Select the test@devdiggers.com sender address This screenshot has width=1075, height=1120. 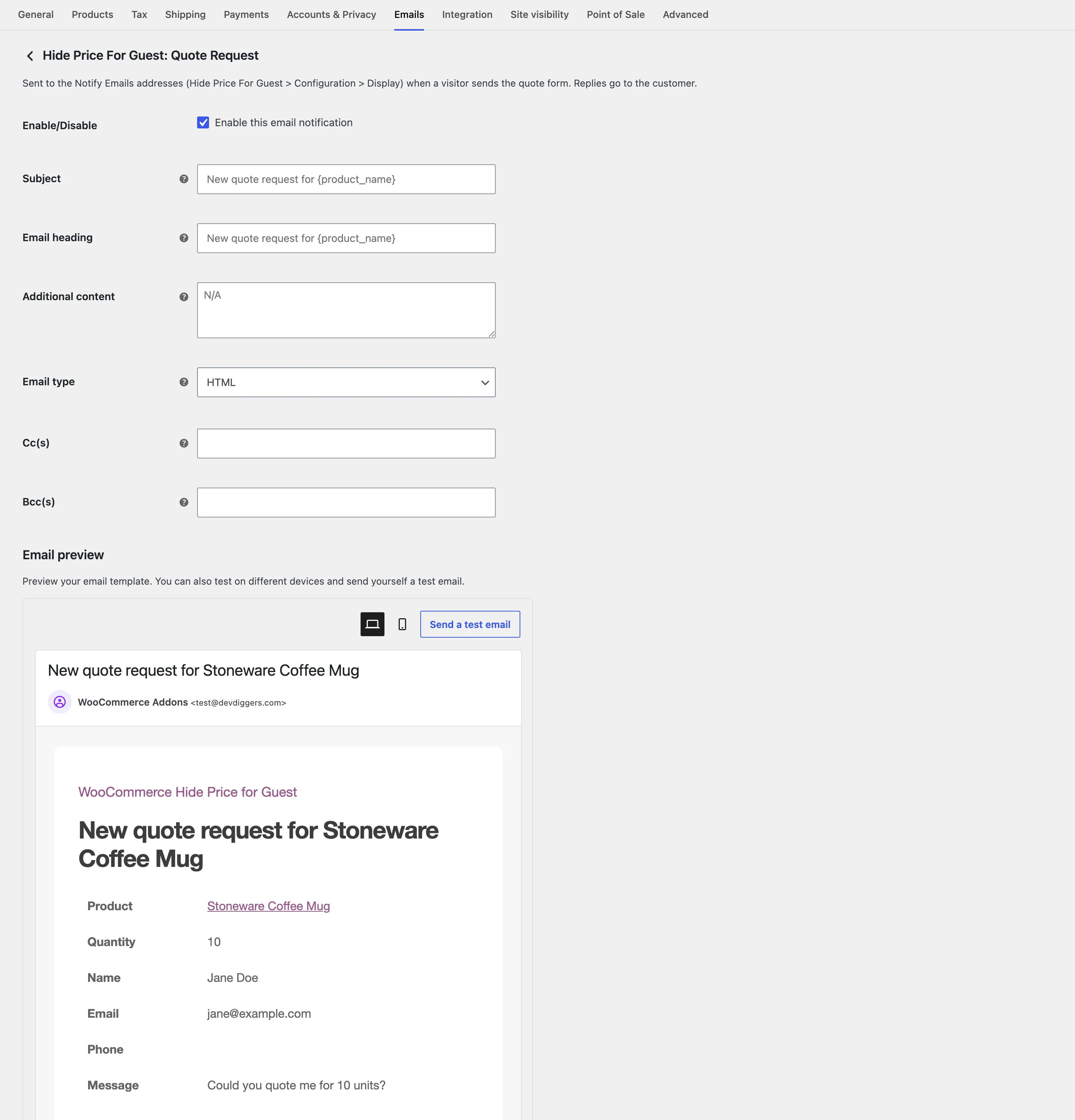click(238, 703)
